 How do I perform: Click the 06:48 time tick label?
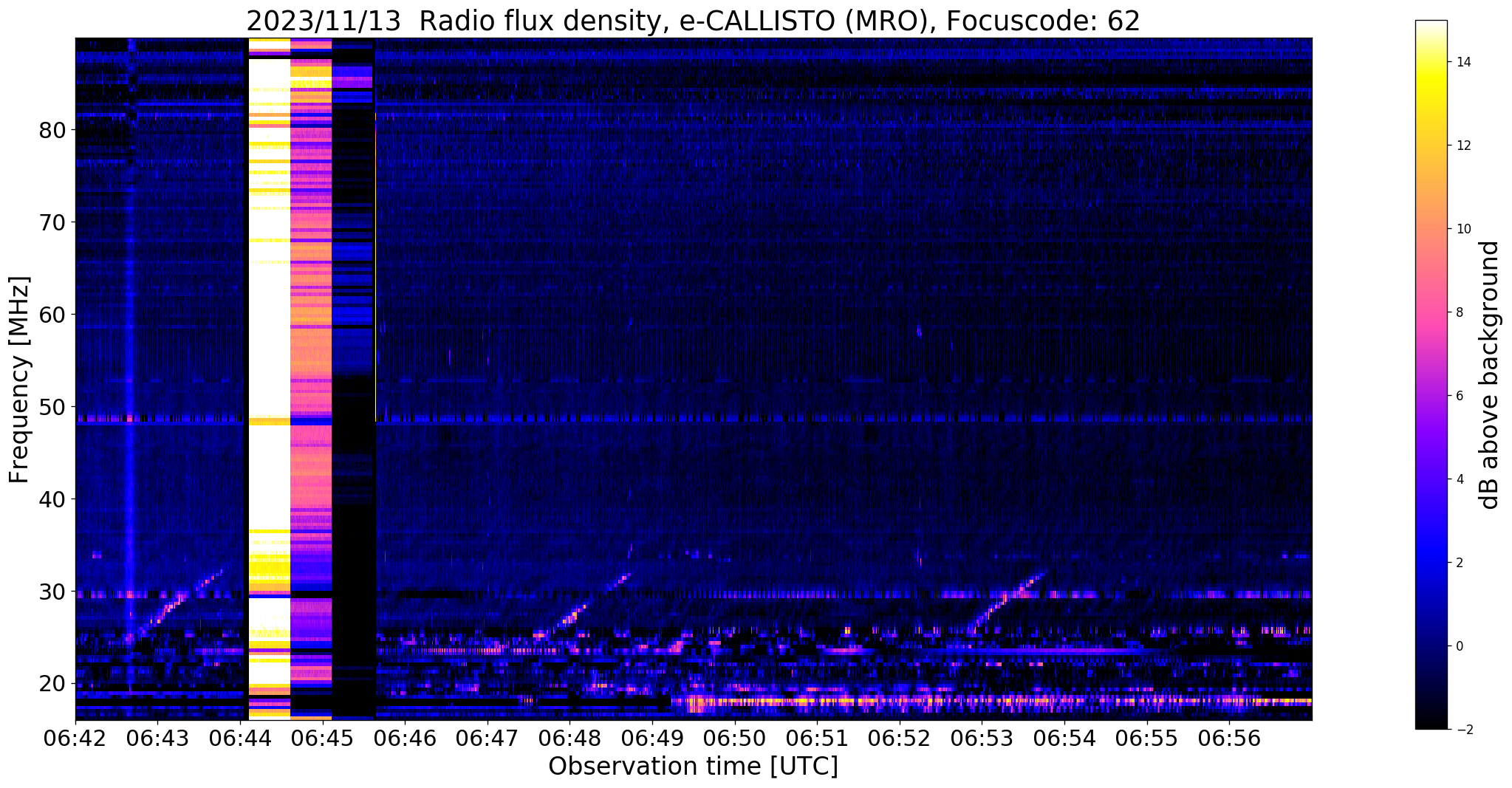(x=569, y=738)
